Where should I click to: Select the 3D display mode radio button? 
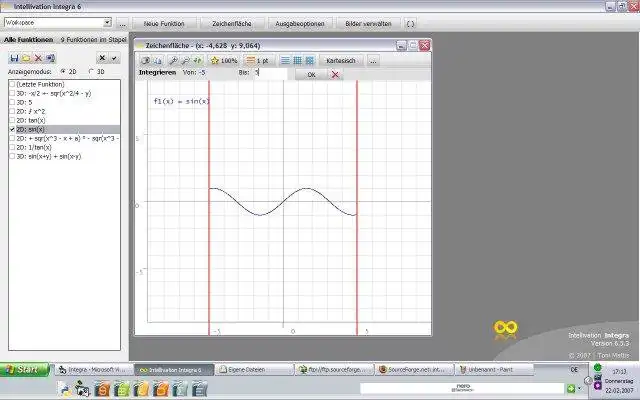pyautogui.click(x=91, y=71)
